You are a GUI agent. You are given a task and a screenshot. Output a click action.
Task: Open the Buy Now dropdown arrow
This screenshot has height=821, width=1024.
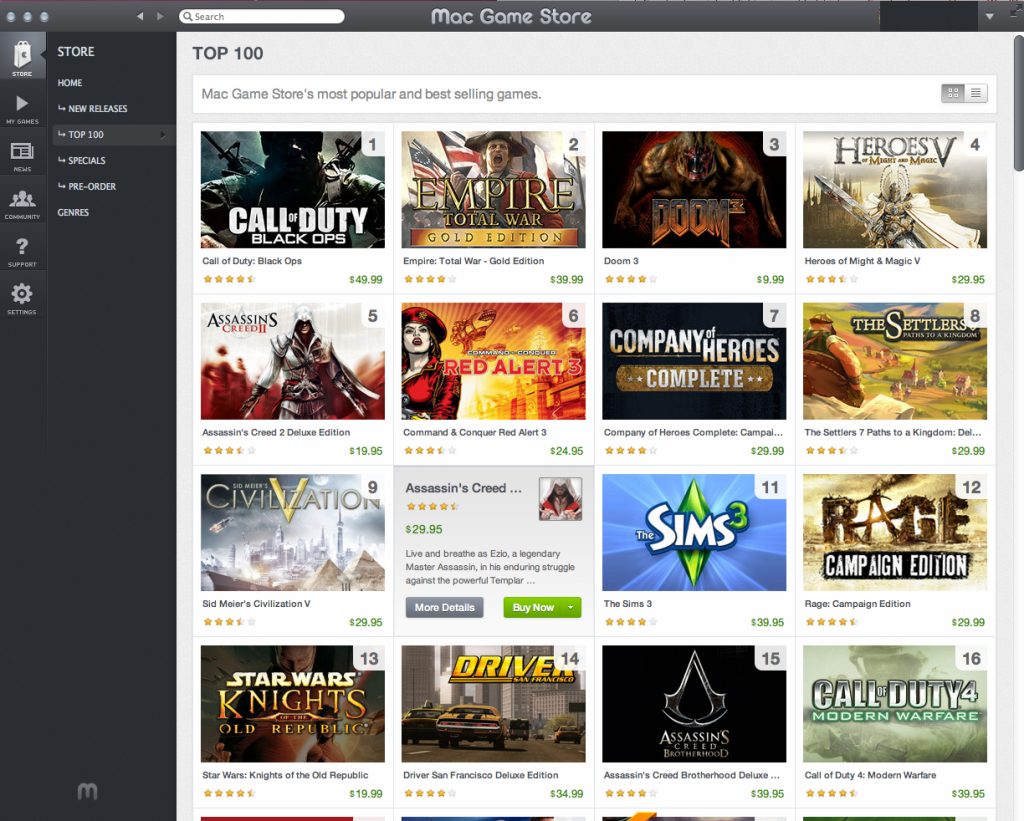(571, 608)
